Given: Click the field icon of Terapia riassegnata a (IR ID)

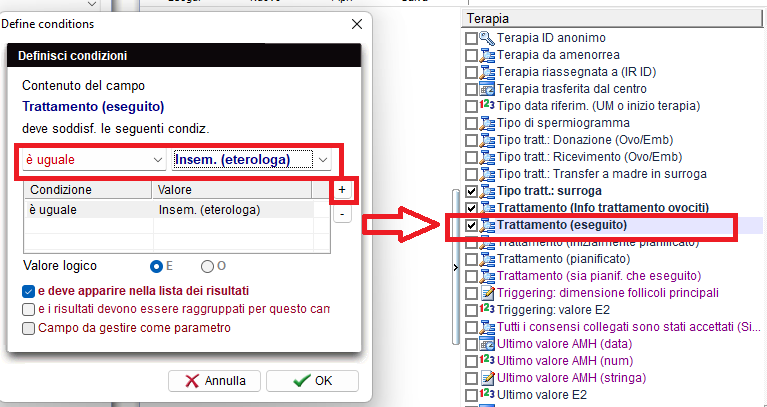Looking at the screenshot, I should click(487, 72).
